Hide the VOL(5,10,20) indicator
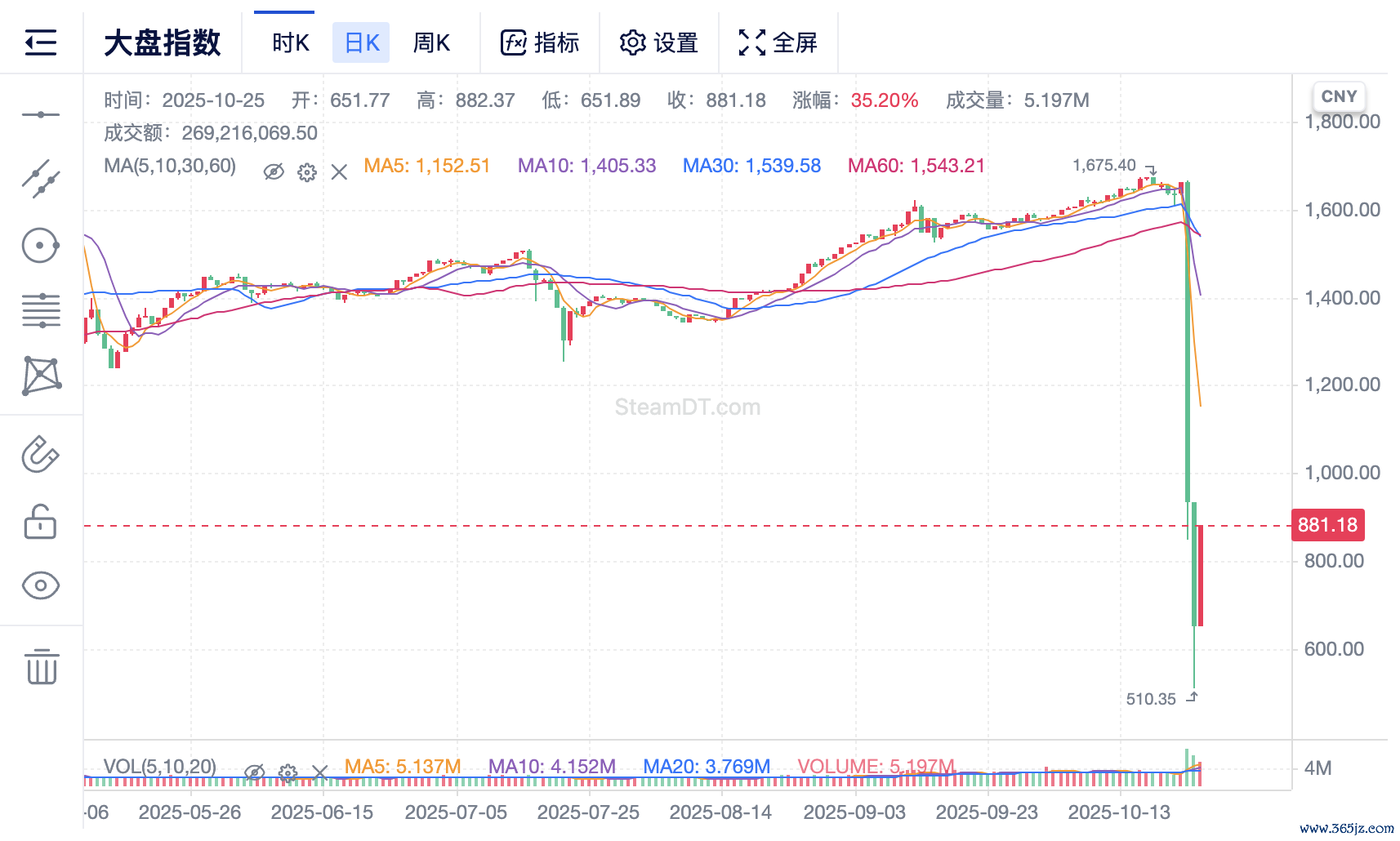This screenshot has width=1400, height=841. click(x=255, y=772)
